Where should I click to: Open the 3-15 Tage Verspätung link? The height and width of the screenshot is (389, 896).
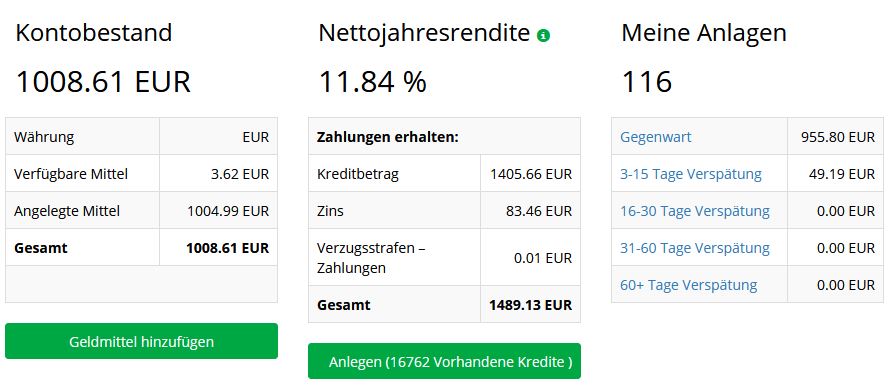coord(691,174)
